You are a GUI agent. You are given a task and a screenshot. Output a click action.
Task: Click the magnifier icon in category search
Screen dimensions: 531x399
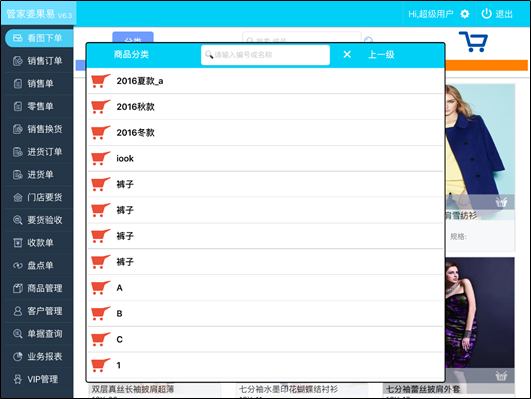pos(209,55)
